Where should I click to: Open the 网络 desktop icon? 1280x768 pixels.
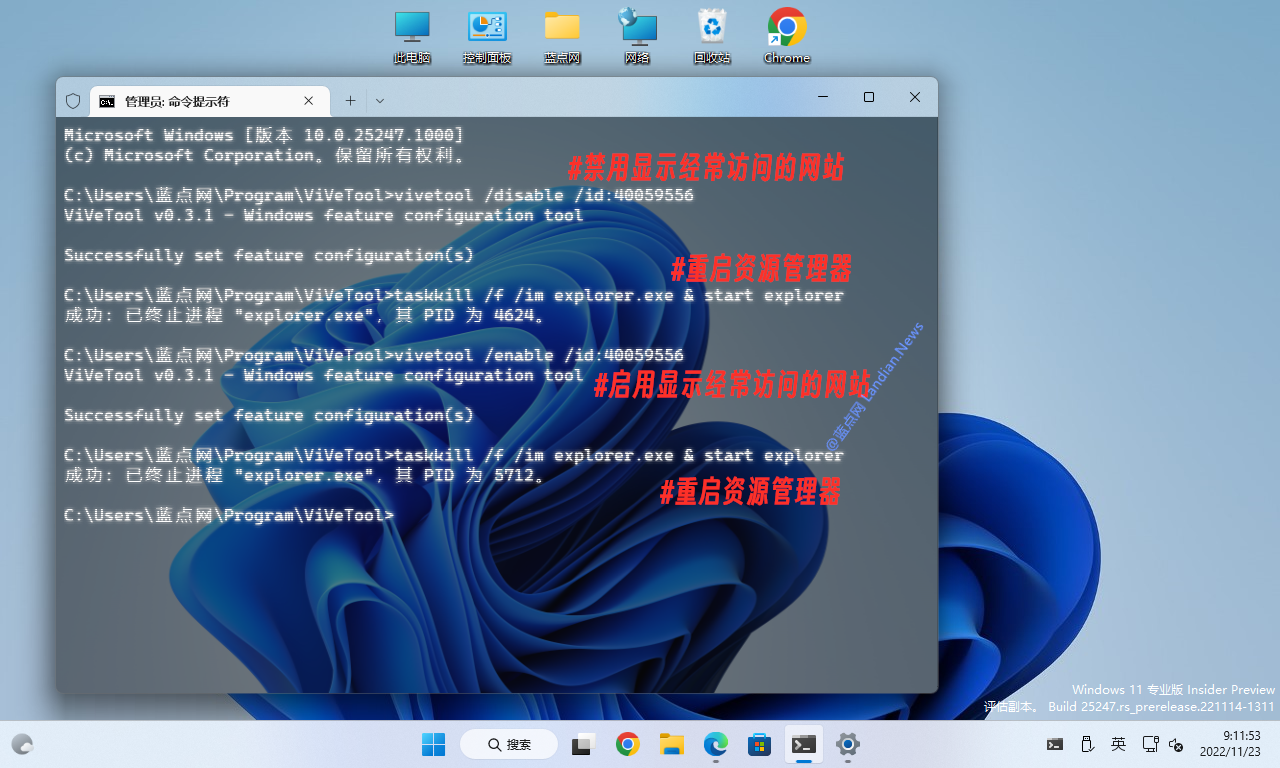pyautogui.click(x=637, y=37)
